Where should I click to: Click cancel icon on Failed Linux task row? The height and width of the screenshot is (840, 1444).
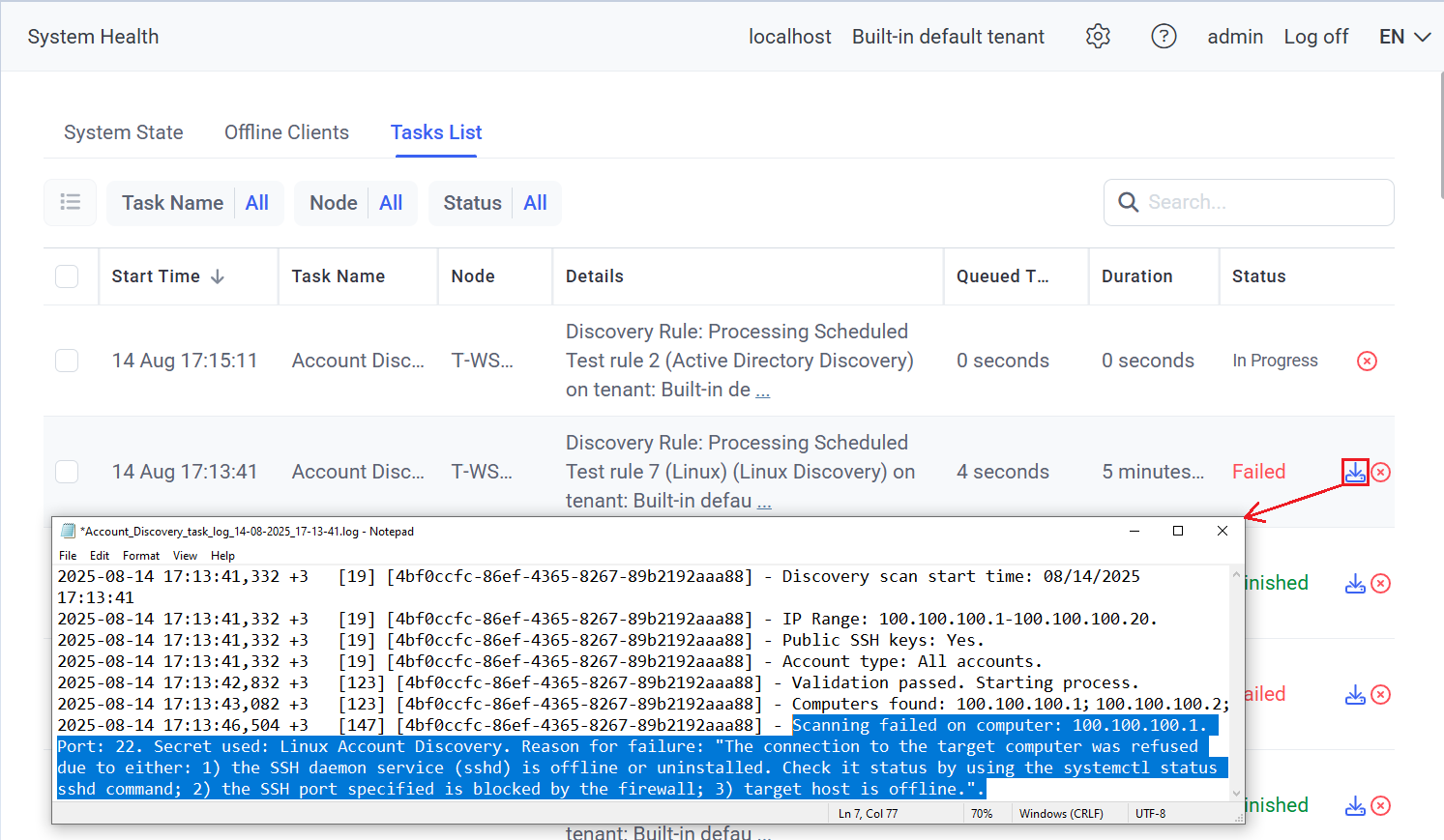click(x=1381, y=472)
